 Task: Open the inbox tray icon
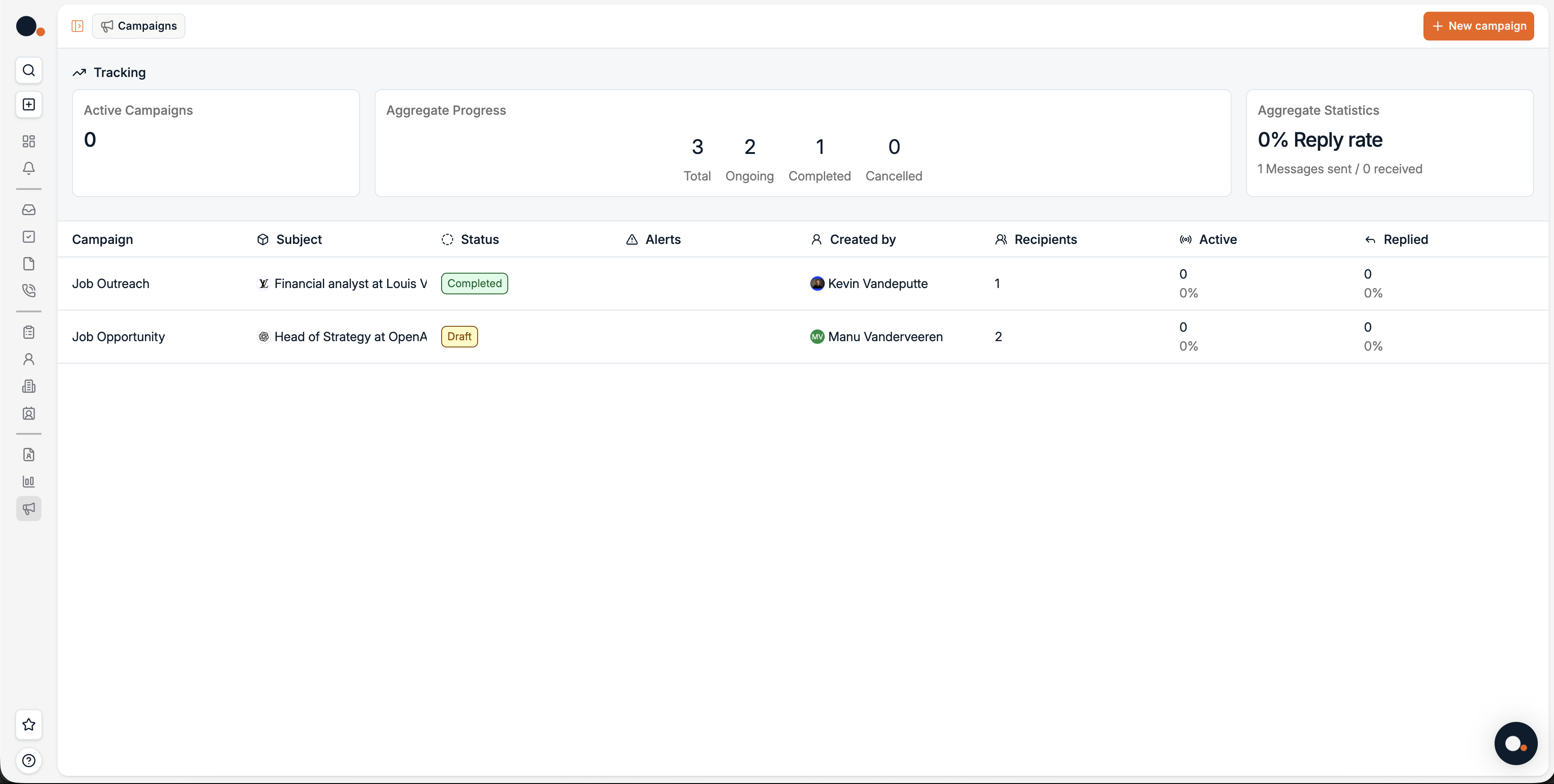[28, 210]
